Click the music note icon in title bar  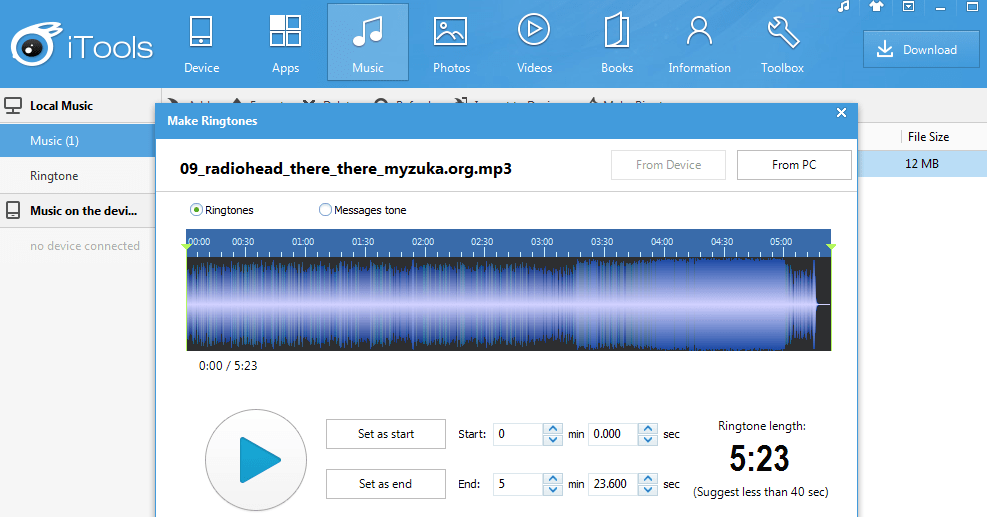[844, 7]
